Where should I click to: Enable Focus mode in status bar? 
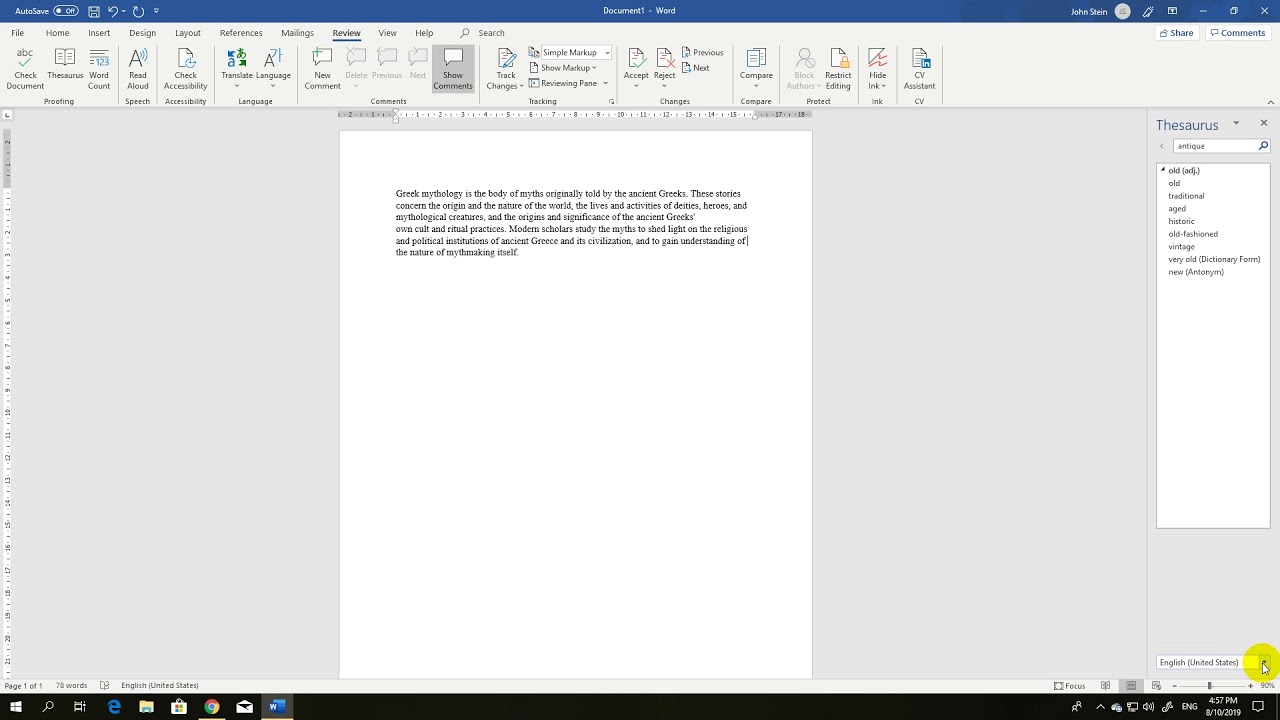coord(1069,686)
